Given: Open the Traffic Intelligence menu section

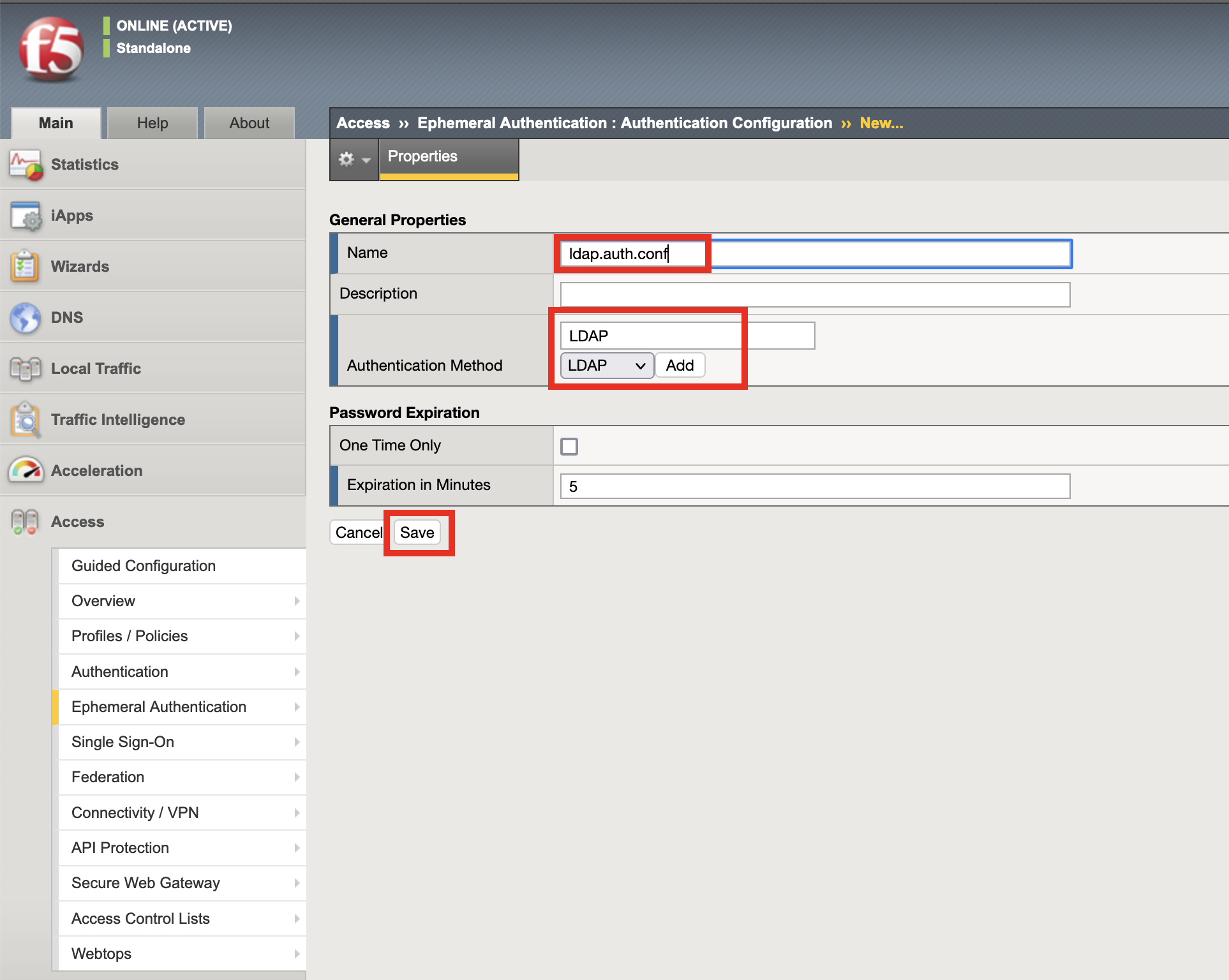Looking at the screenshot, I should click(153, 419).
